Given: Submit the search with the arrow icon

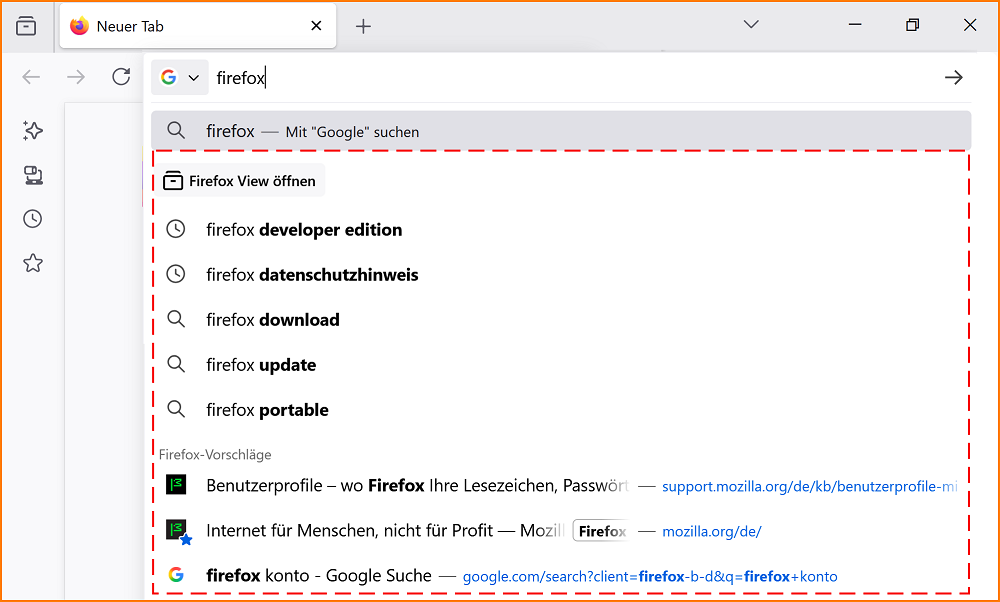Looking at the screenshot, I should [952, 76].
